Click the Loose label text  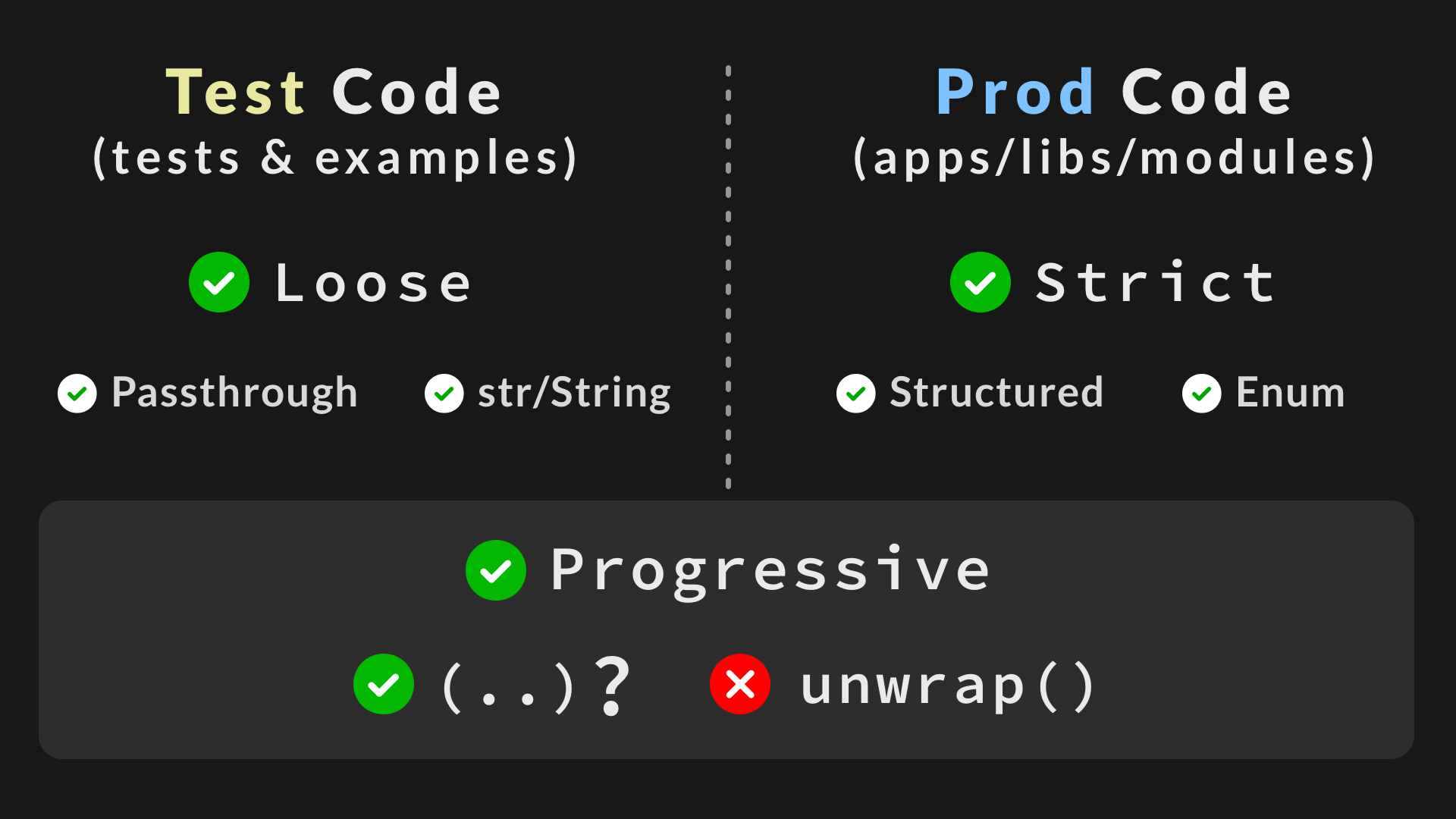point(373,283)
